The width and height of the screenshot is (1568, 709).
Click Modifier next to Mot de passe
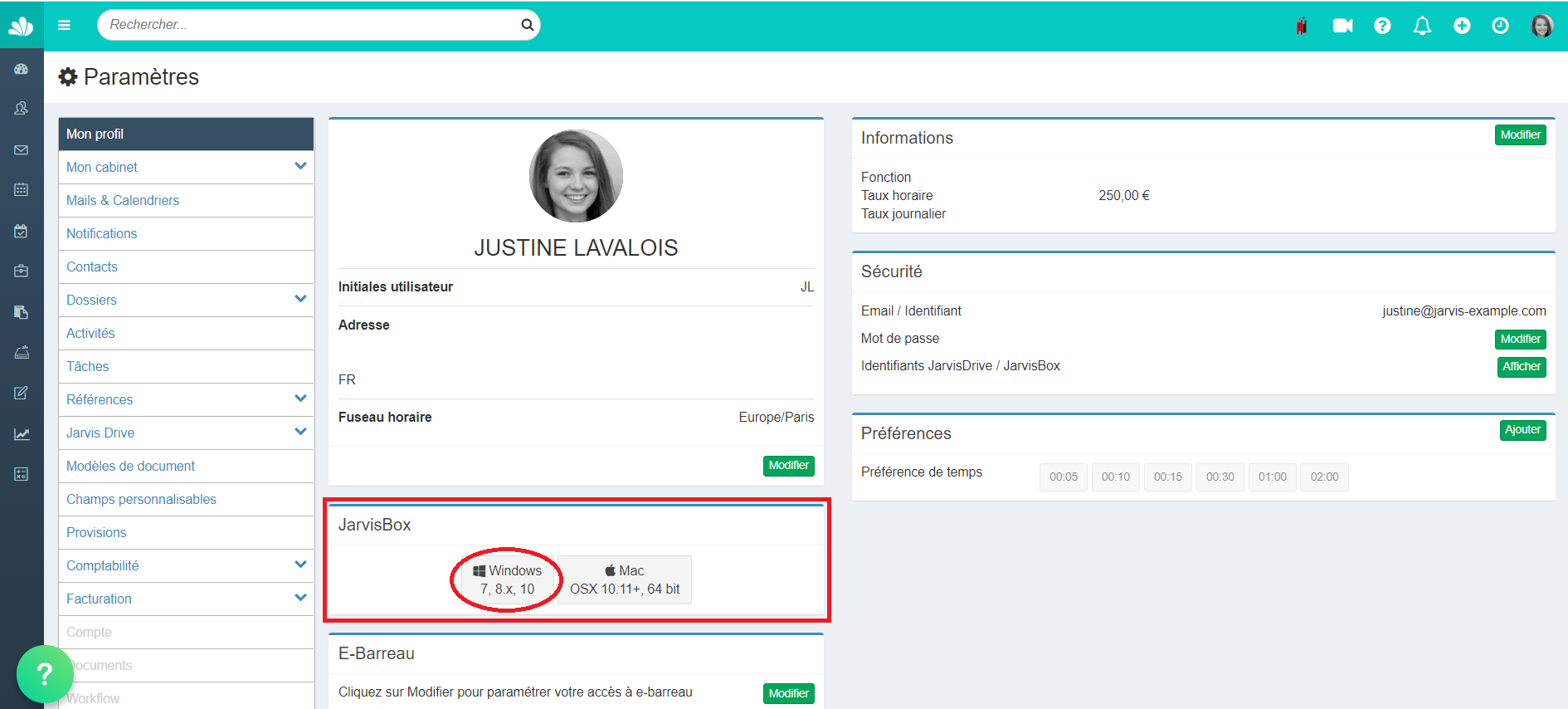pyautogui.click(x=1520, y=339)
